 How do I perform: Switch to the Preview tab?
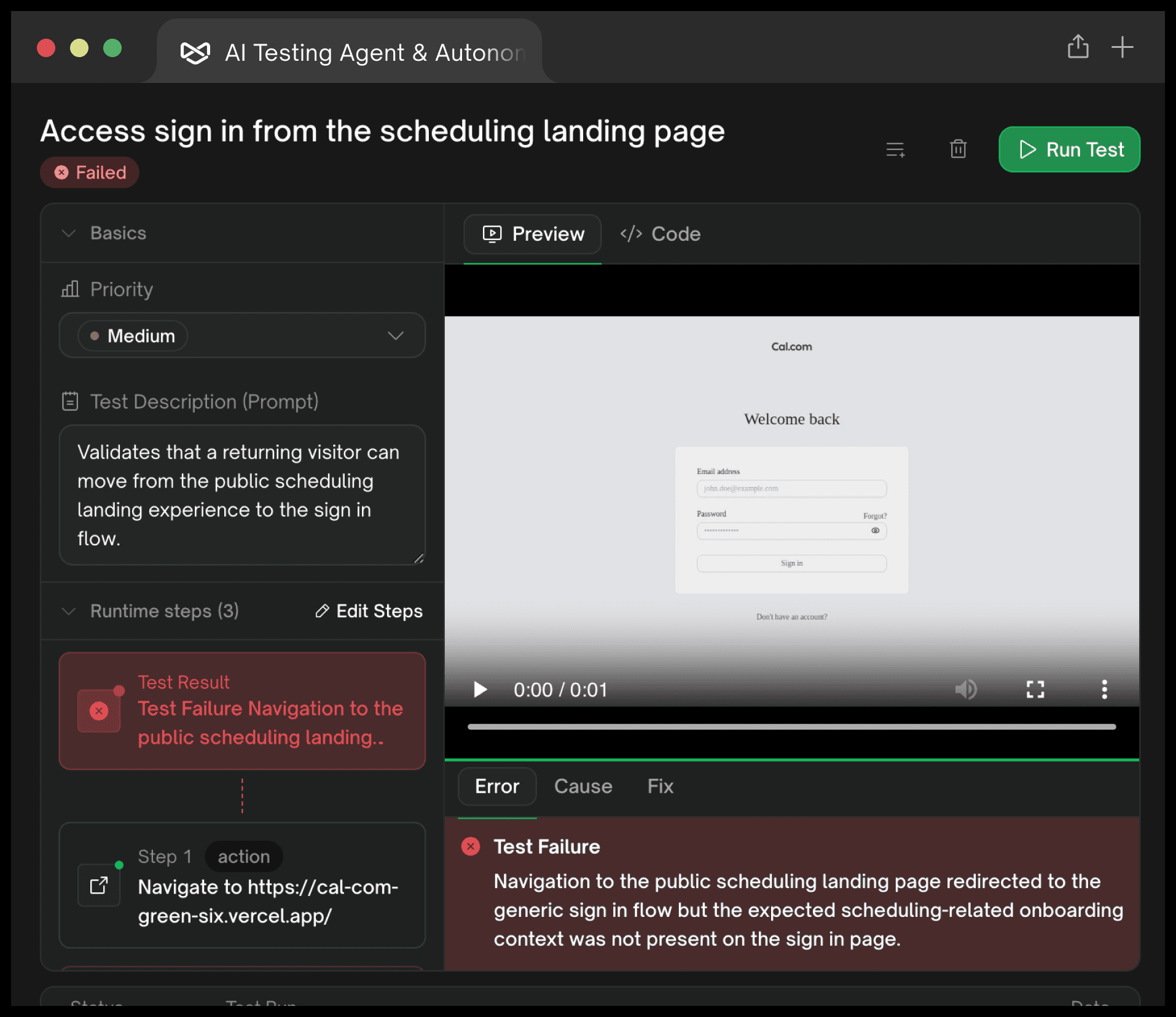pyautogui.click(x=533, y=234)
